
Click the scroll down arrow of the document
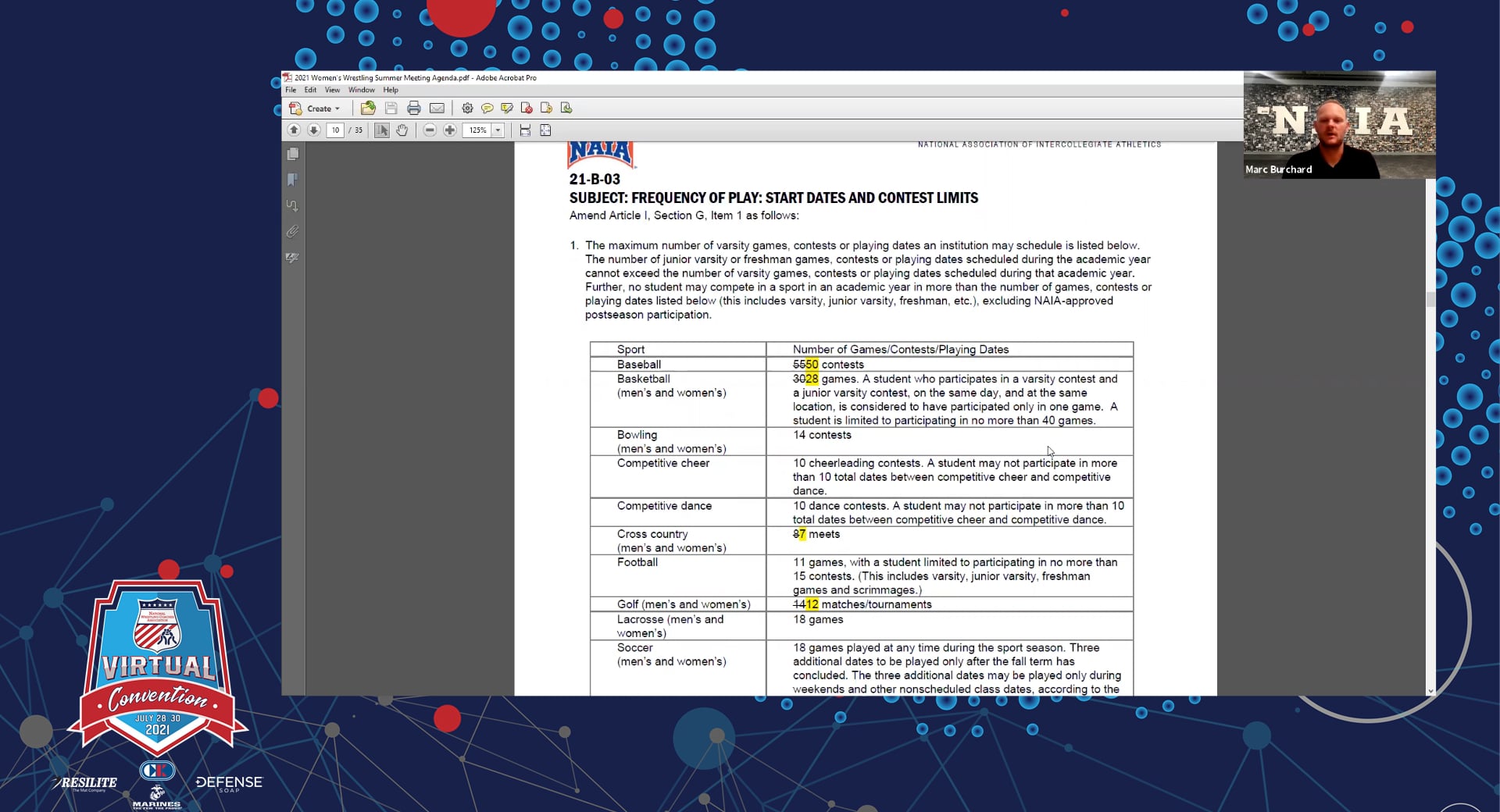pos(1430,691)
